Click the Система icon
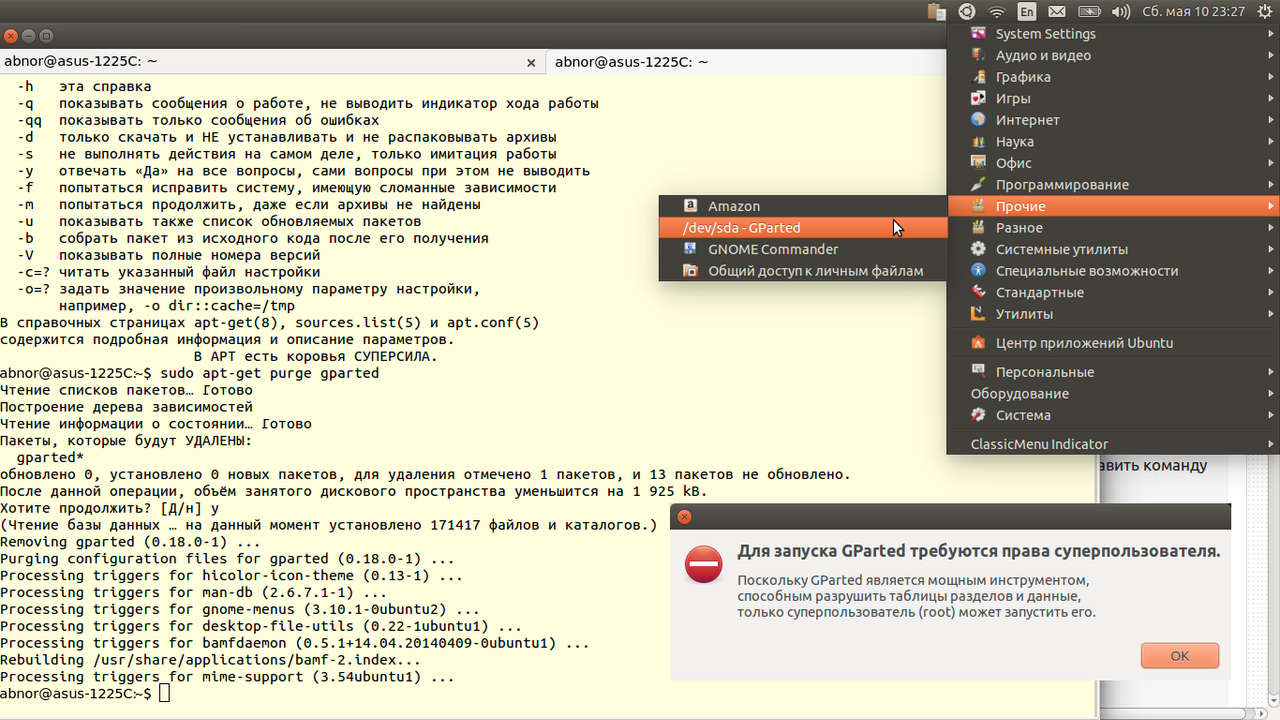 point(978,415)
